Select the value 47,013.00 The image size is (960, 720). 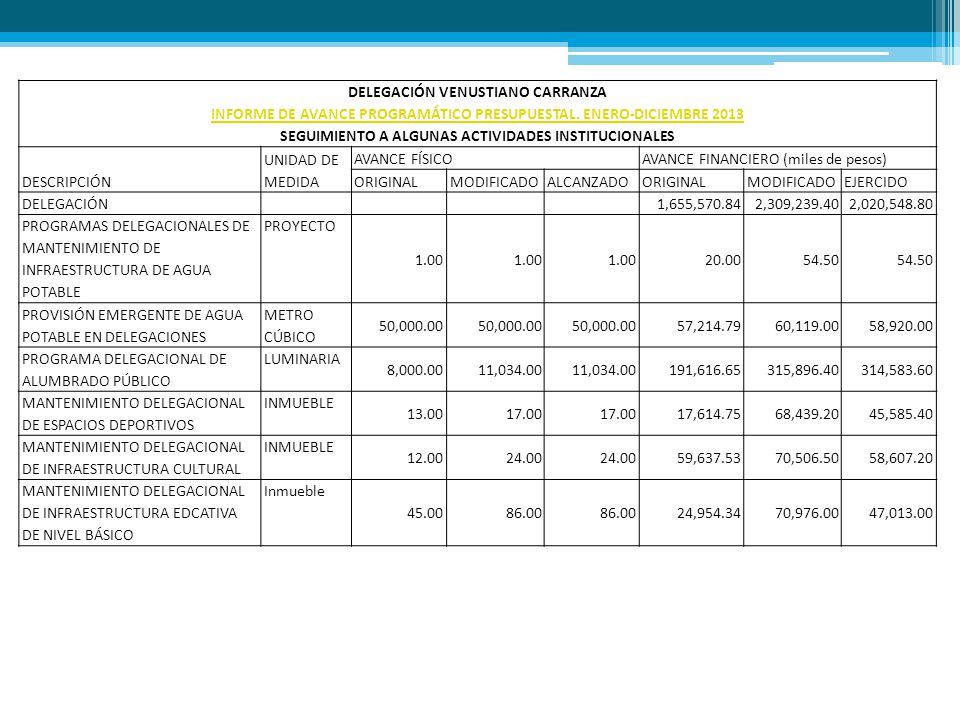(901, 513)
